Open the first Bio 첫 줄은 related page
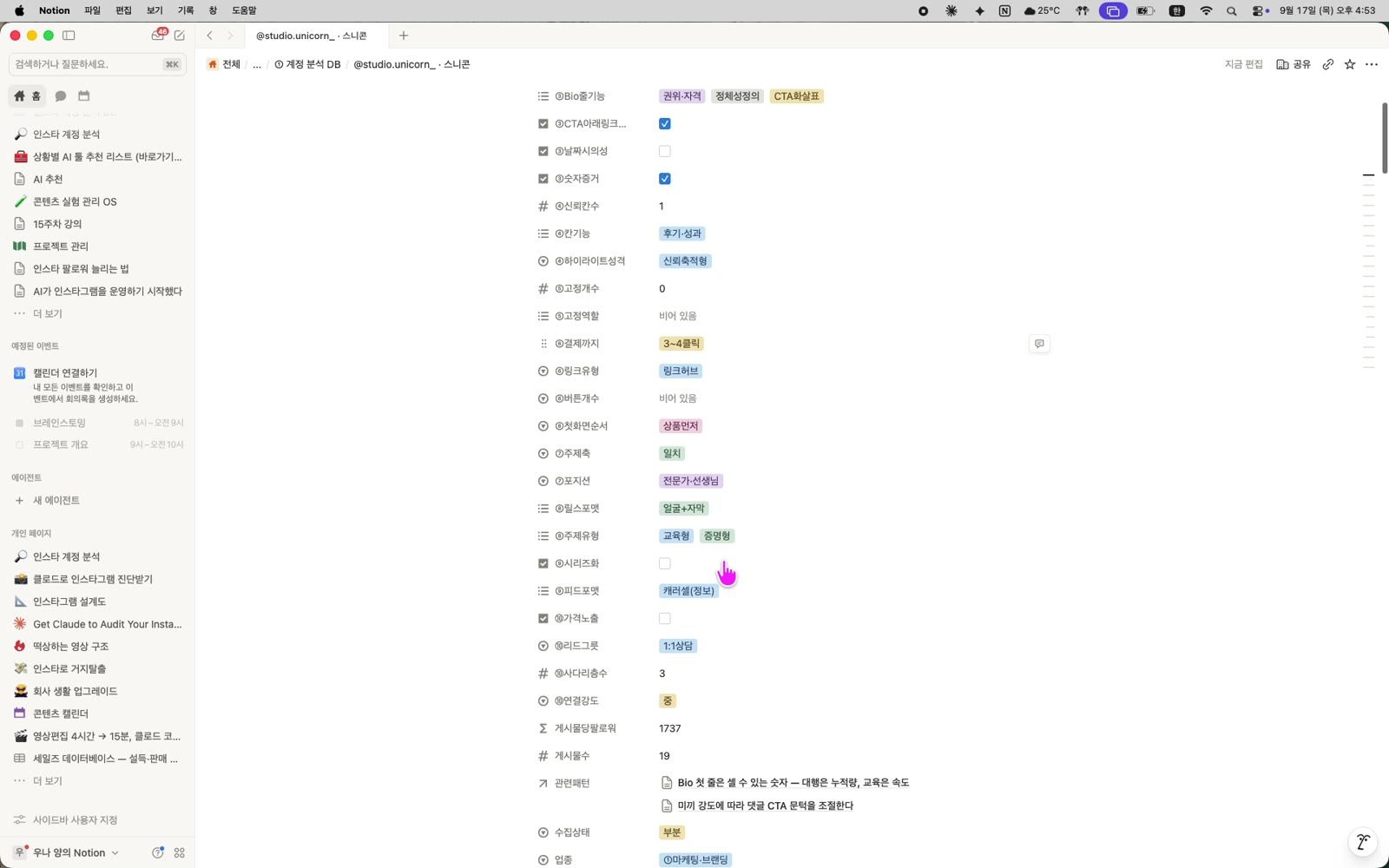1389x868 pixels. coord(793,783)
